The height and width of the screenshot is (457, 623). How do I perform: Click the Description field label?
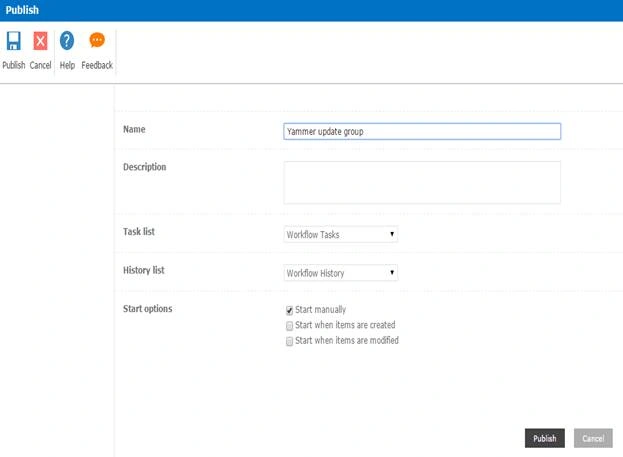pyautogui.click(x=145, y=167)
